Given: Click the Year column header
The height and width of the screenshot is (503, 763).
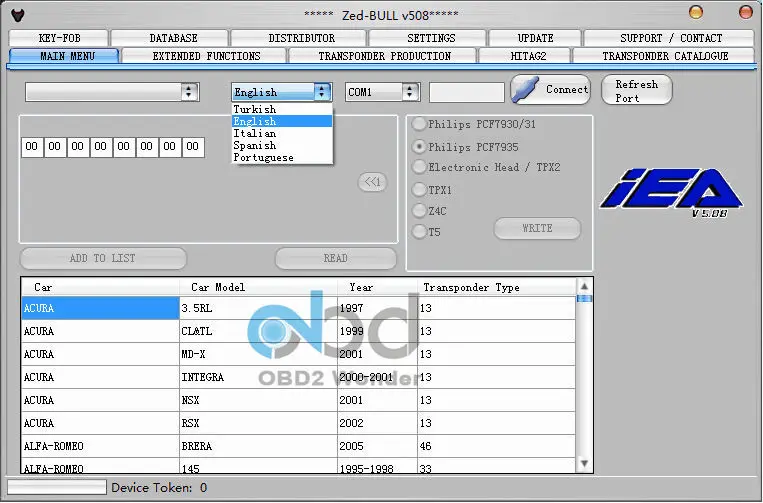Looking at the screenshot, I should point(377,287).
